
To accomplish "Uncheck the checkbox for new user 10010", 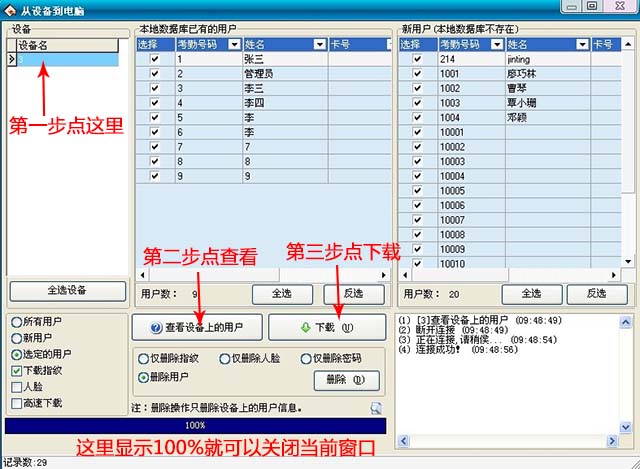I will point(417,263).
